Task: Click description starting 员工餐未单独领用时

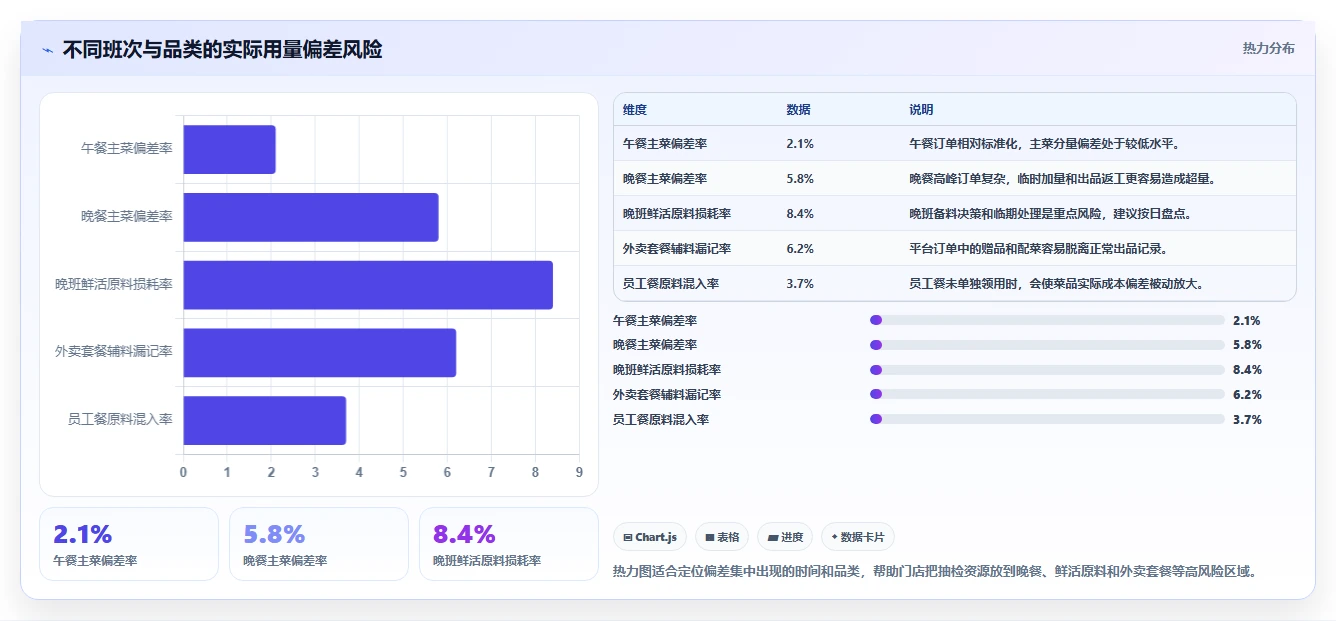Action: (1056, 284)
